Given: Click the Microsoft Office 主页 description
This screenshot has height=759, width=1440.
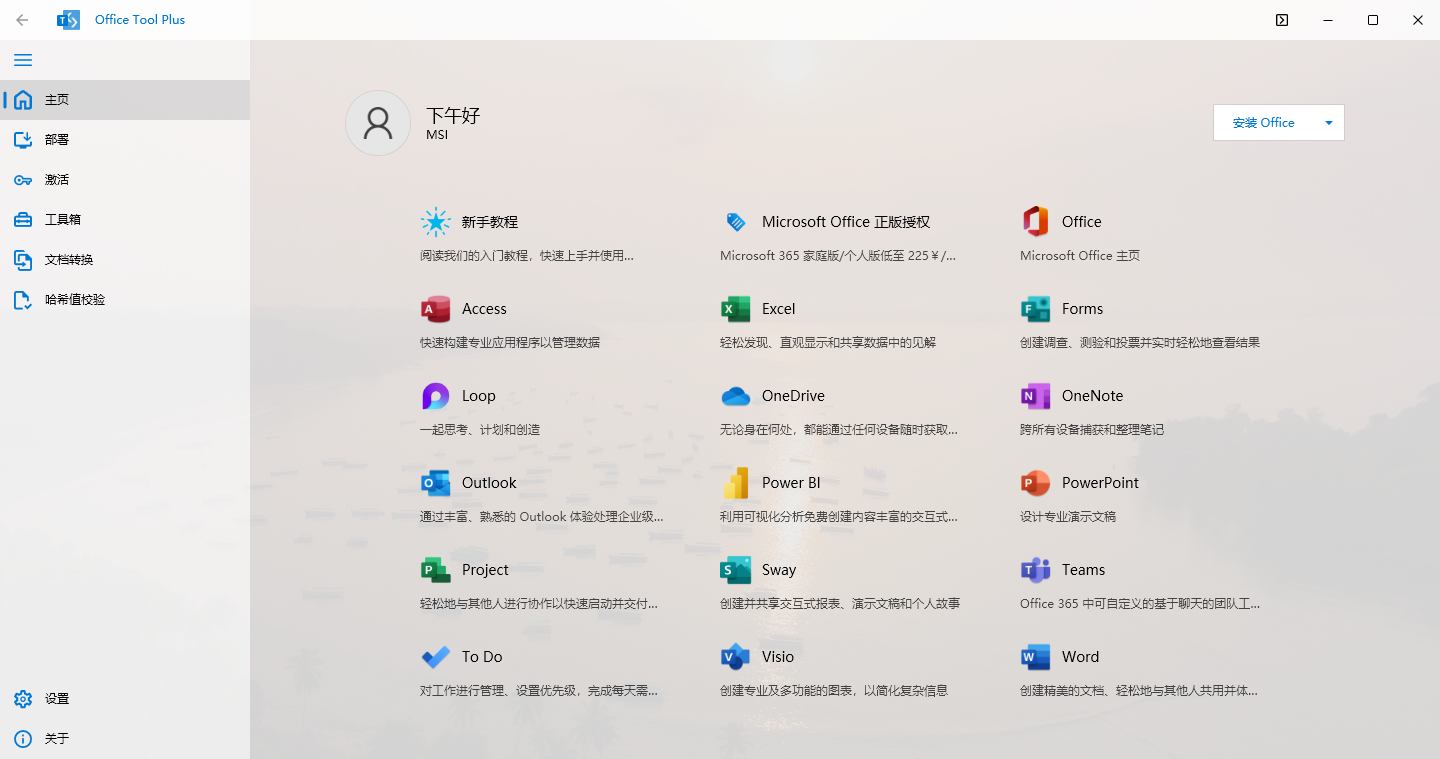Looking at the screenshot, I should tap(1080, 256).
